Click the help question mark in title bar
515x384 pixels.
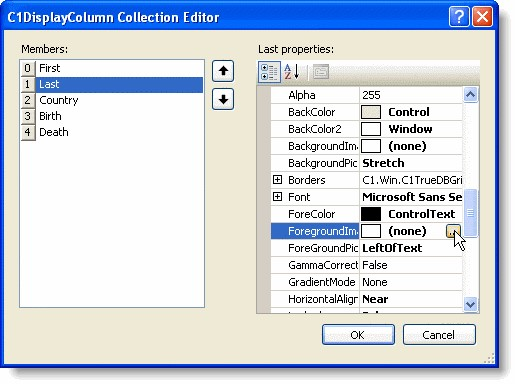click(x=459, y=16)
